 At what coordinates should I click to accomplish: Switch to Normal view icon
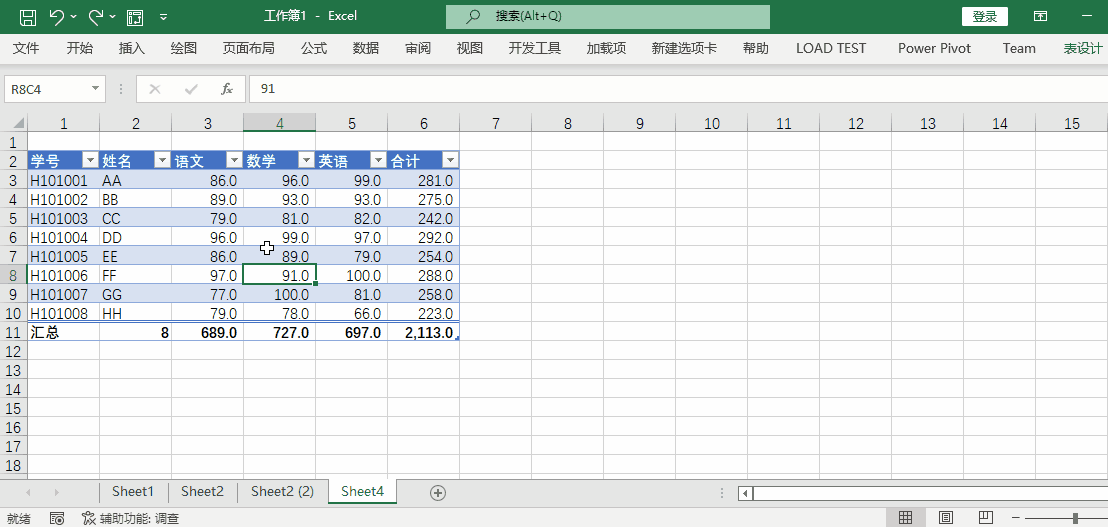[905, 518]
